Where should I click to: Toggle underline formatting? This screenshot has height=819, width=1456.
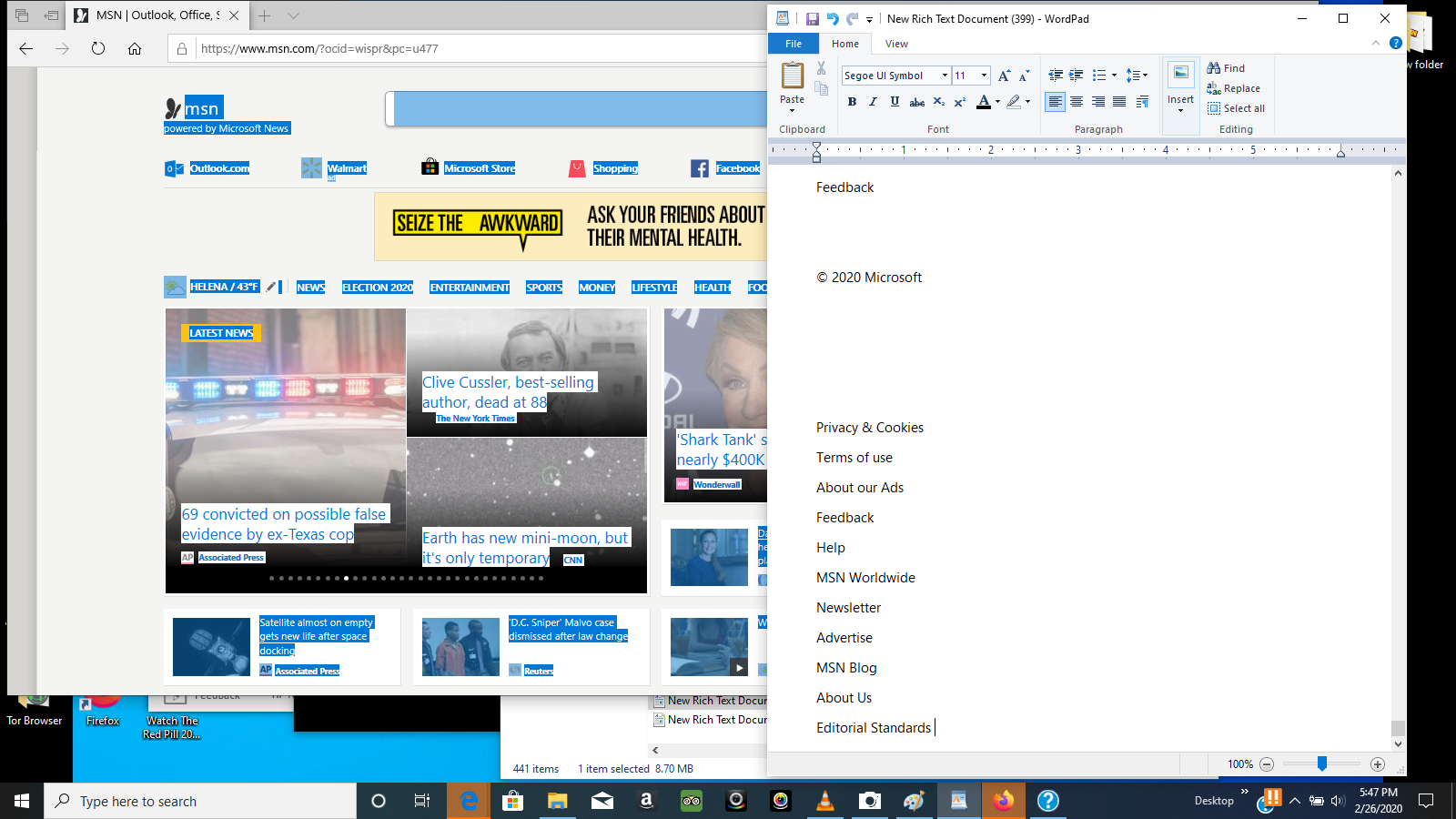tap(895, 102)
